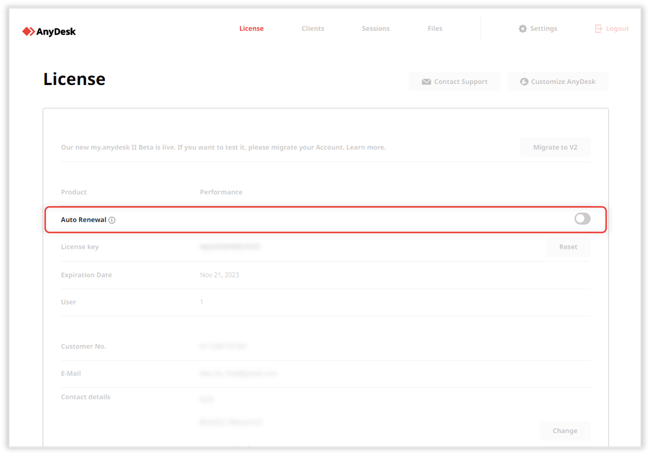Click the User row label
Viewport: 650px width, 455px height.
coord(68,302)
